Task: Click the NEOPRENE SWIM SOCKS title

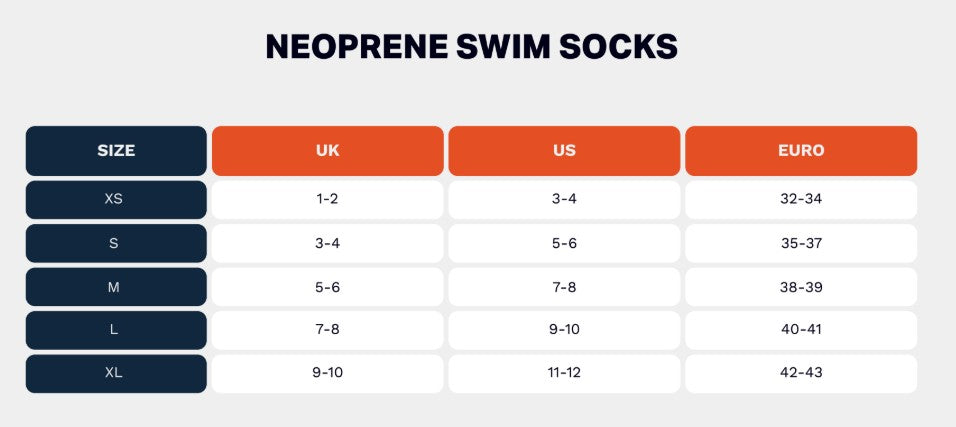Action: (471, 47)
